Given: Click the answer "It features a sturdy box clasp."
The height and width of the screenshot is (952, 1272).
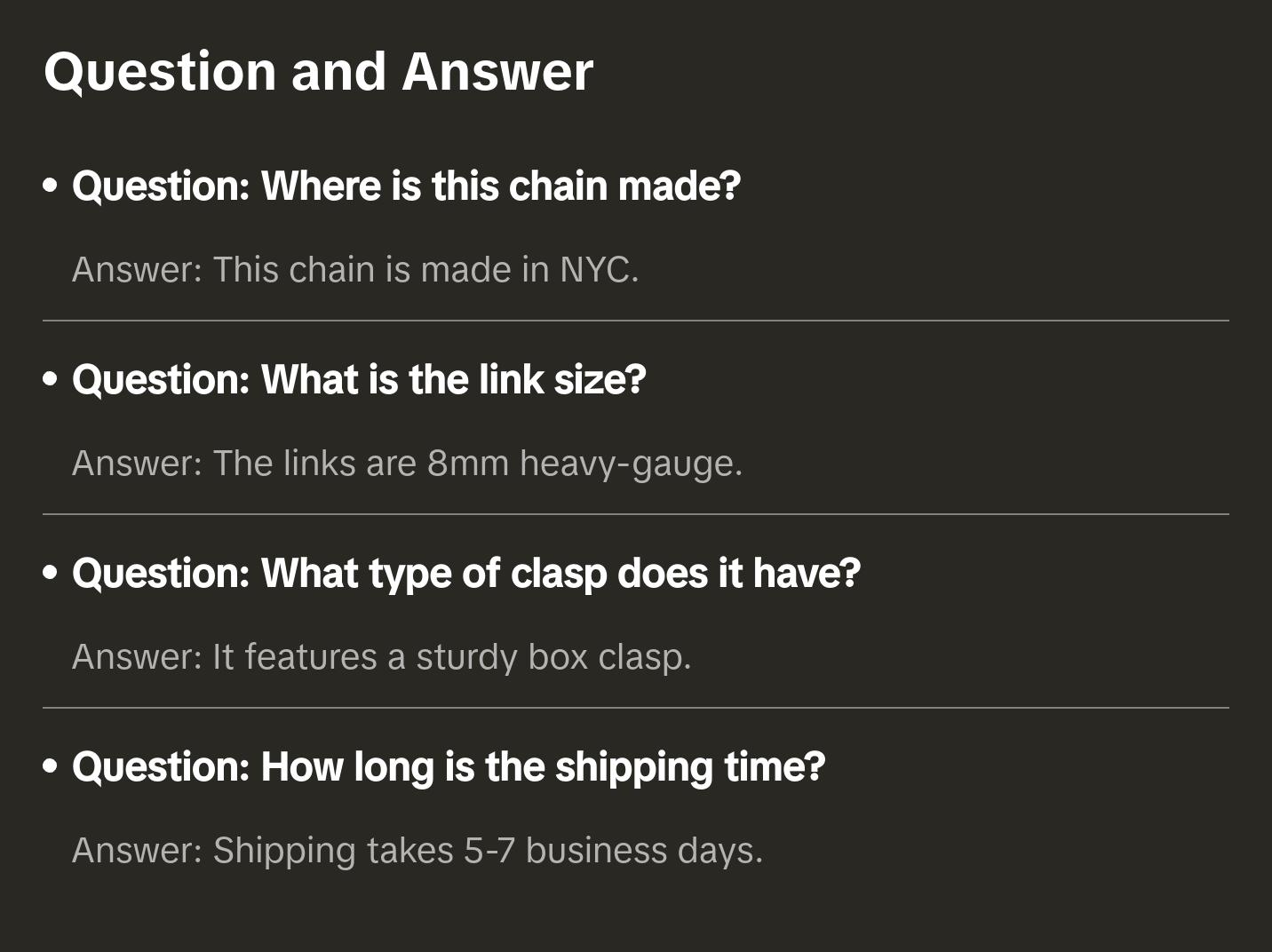Looking at the screenshot, I should (x=381, y=657).
